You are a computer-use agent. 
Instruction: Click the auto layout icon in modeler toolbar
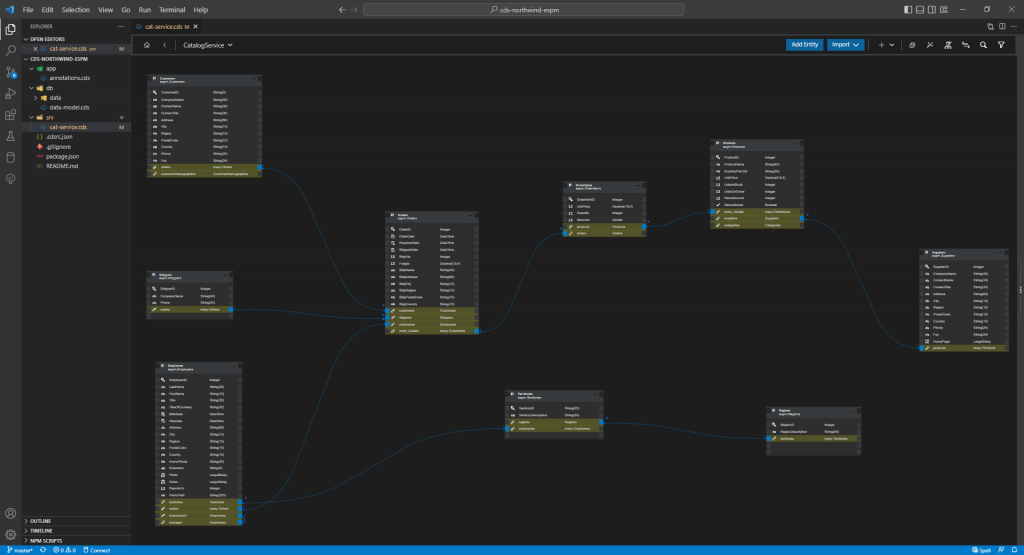(x=948, y=45)
